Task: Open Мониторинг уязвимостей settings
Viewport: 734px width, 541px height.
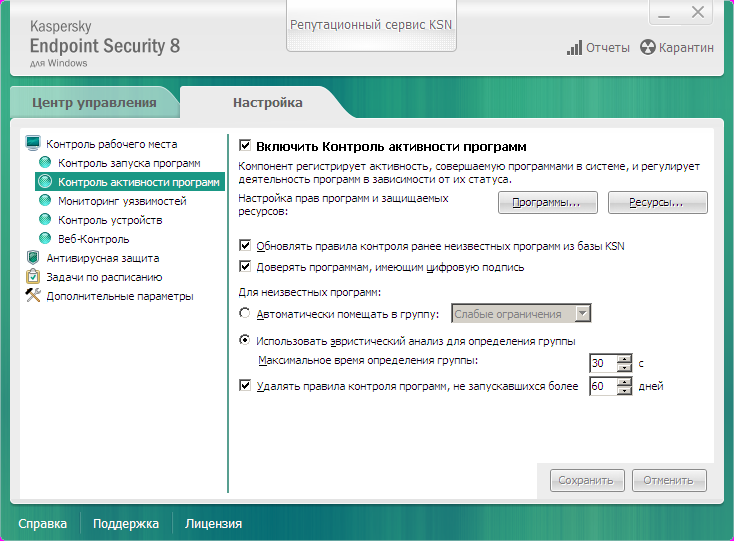Action: (122, 201)
